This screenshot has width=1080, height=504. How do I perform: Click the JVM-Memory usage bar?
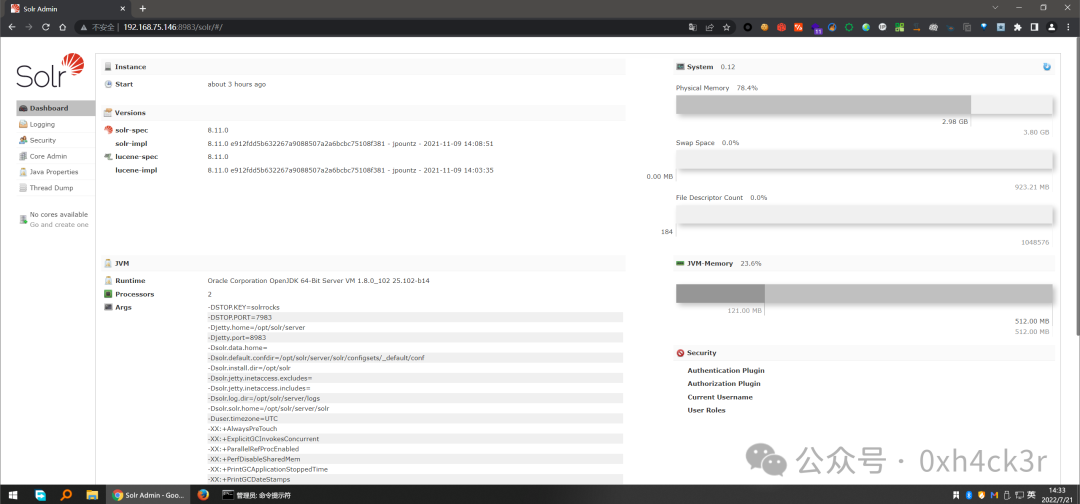[x=864, y=293]
